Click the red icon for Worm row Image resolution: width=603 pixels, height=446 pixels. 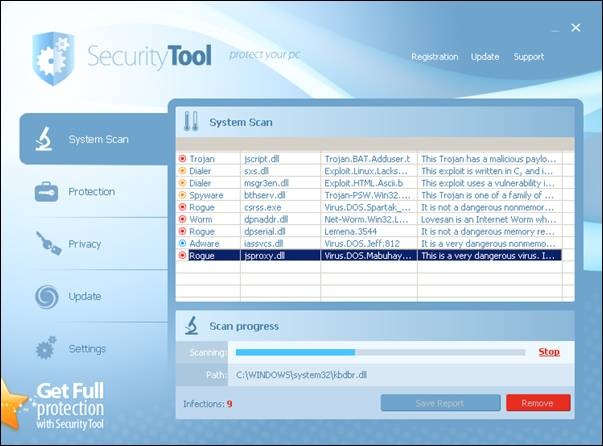click(x=183, y=219)
